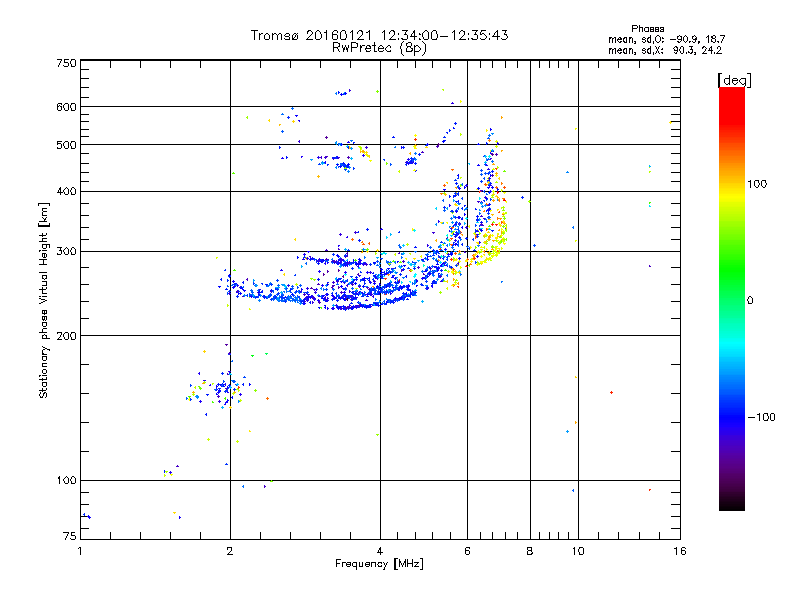Click the colorbar tick label '-100'

tap(761, 417)
